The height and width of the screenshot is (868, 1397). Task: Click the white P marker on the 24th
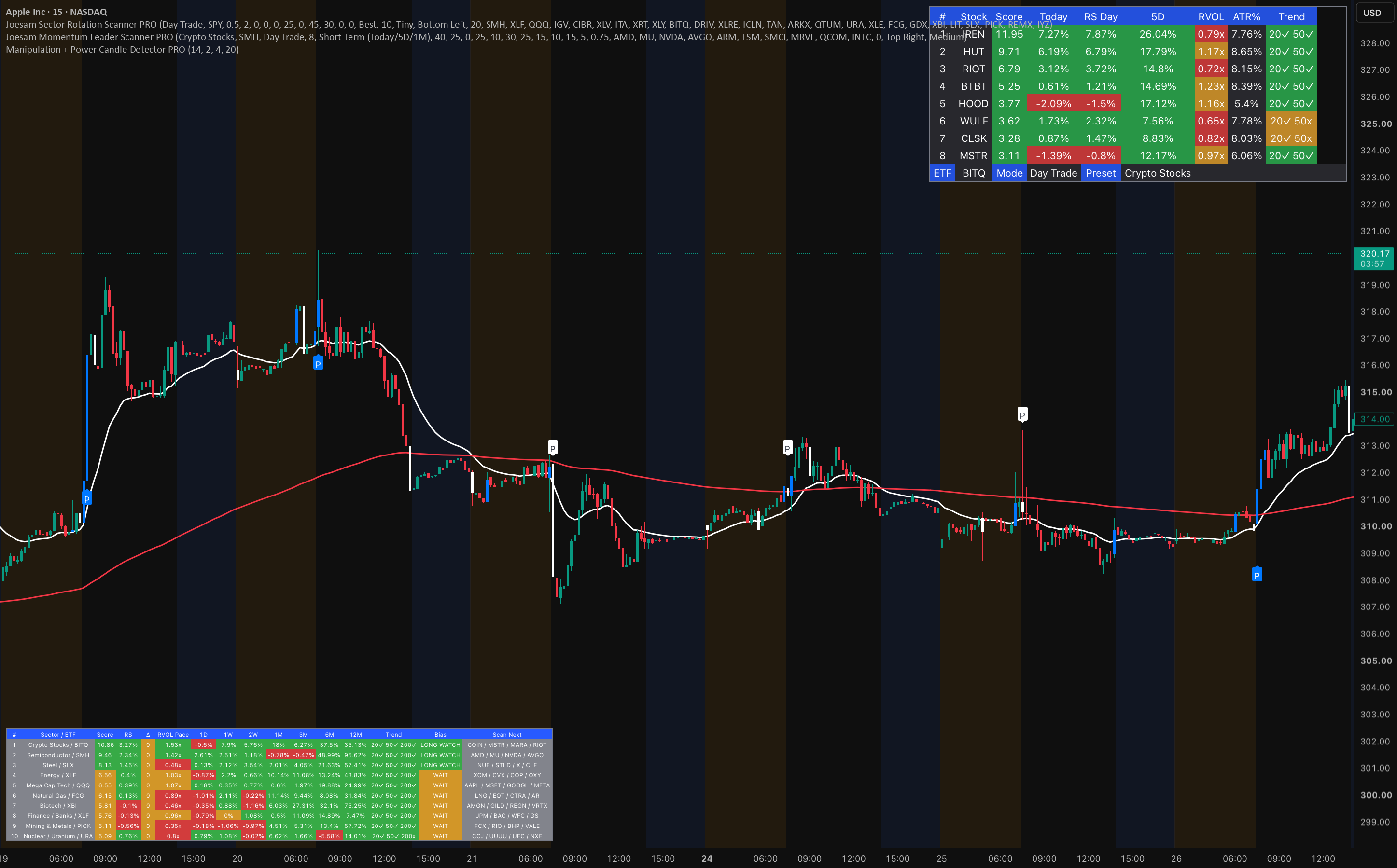788,448
